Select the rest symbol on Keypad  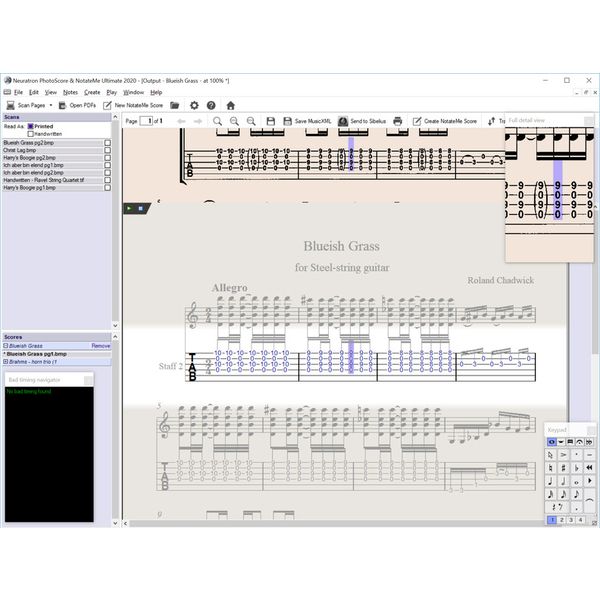pyautogui.click(x=557, y=507)
